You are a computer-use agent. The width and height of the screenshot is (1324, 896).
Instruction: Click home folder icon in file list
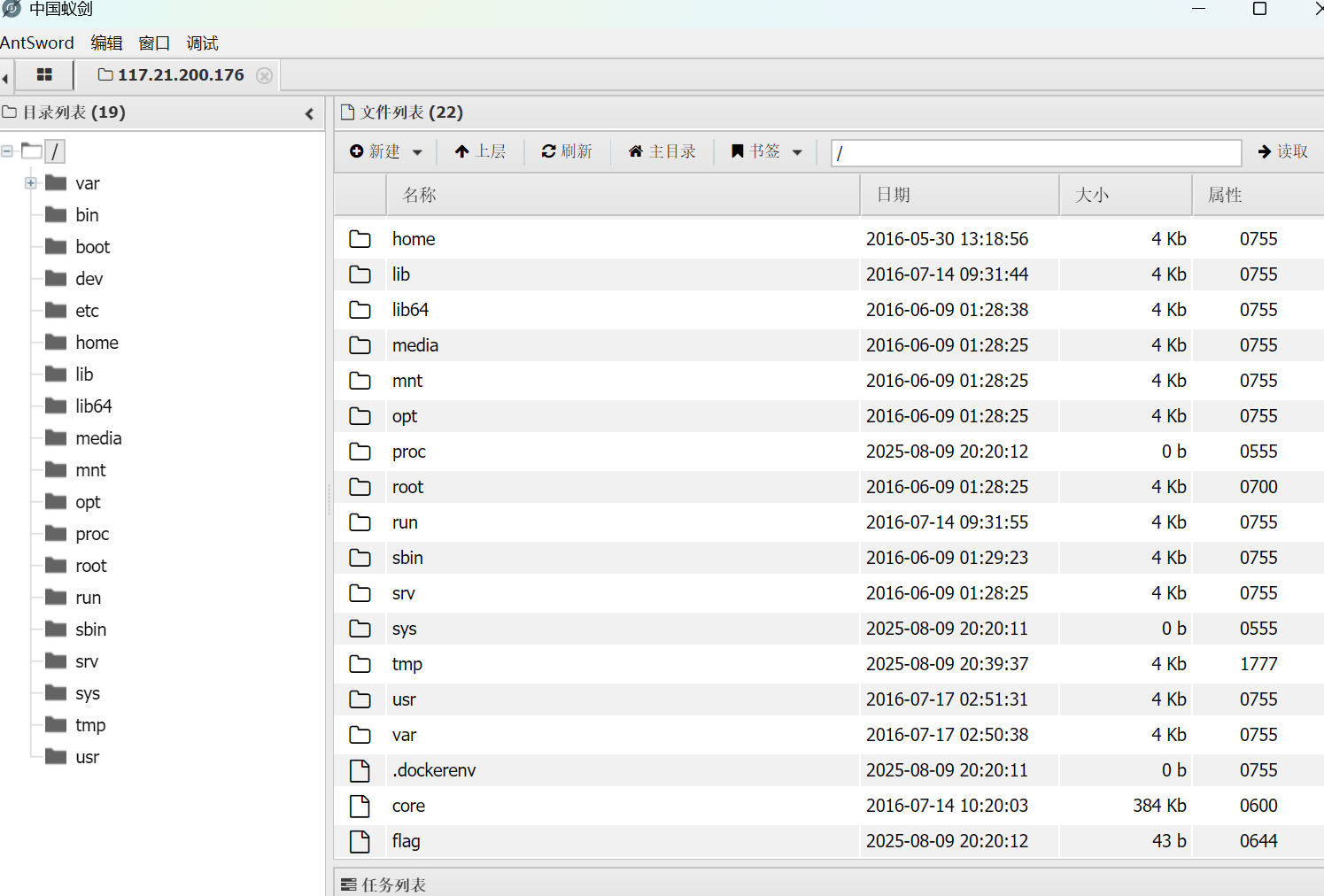[360, 239]
